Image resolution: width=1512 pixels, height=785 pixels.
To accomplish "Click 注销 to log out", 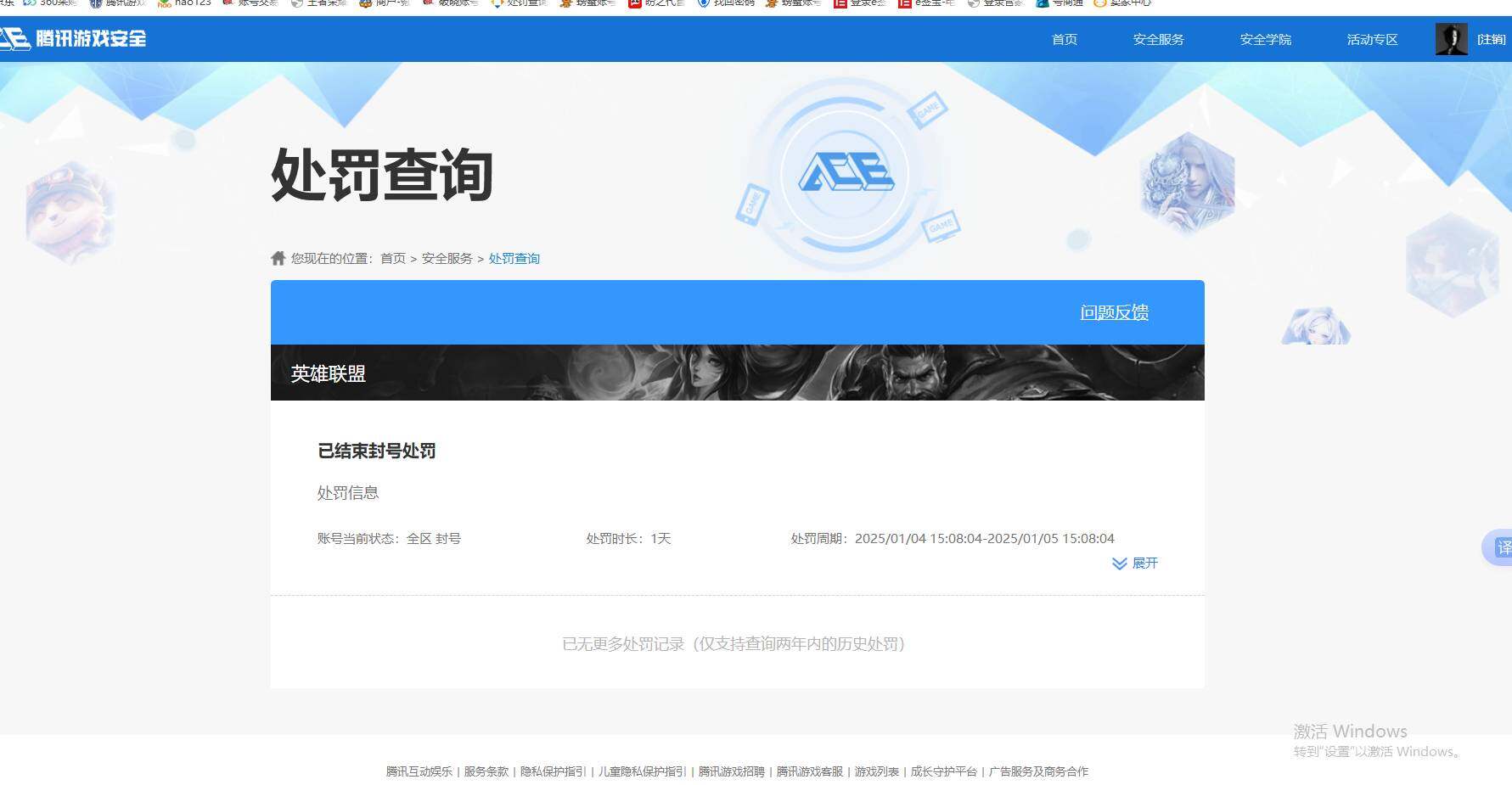I will click(1491, 39).
